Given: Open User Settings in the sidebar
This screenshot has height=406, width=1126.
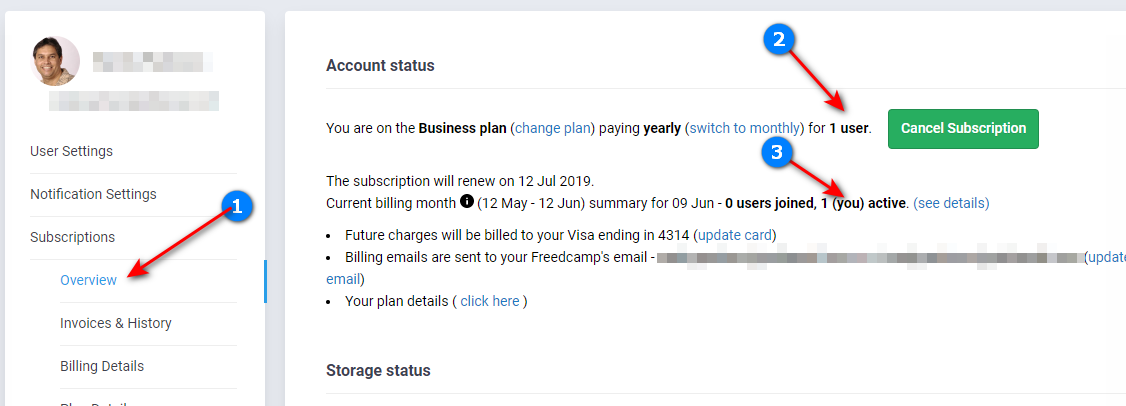Looking at the screenshot, I should [x=71, y=151].
